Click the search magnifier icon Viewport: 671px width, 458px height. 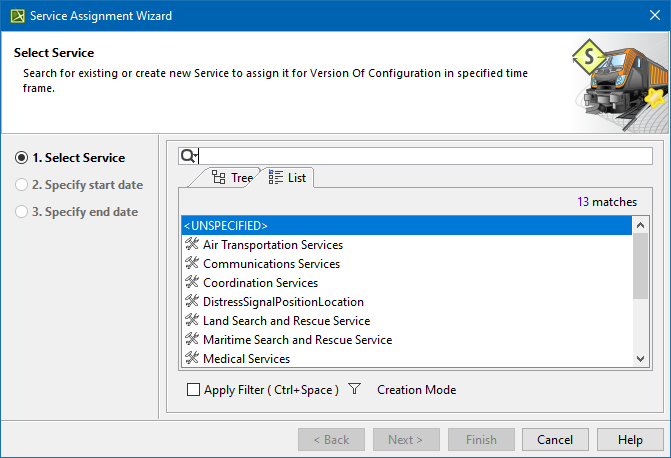[188, 156]
